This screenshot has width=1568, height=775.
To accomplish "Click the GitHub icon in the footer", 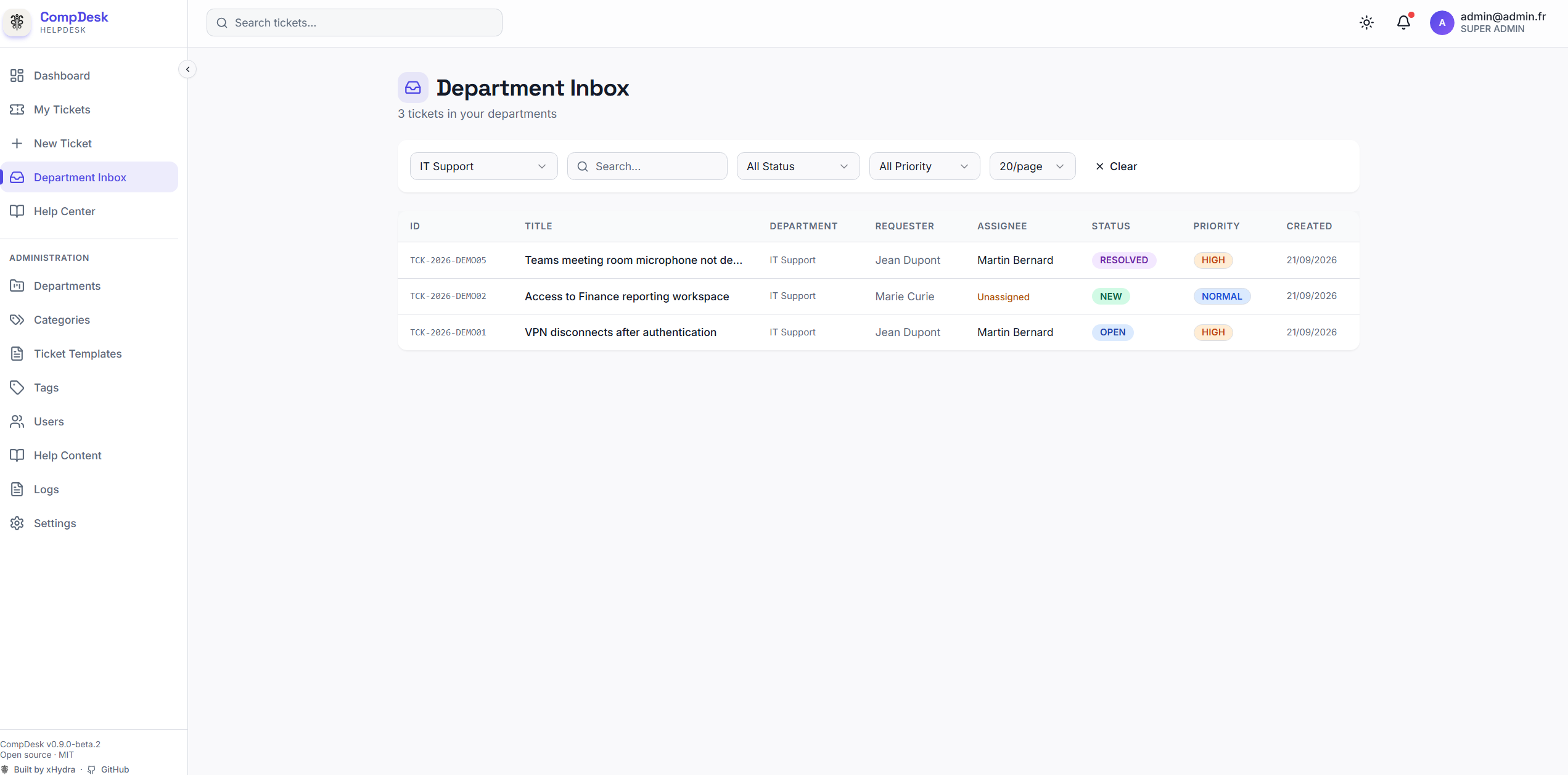I will 91,769.
